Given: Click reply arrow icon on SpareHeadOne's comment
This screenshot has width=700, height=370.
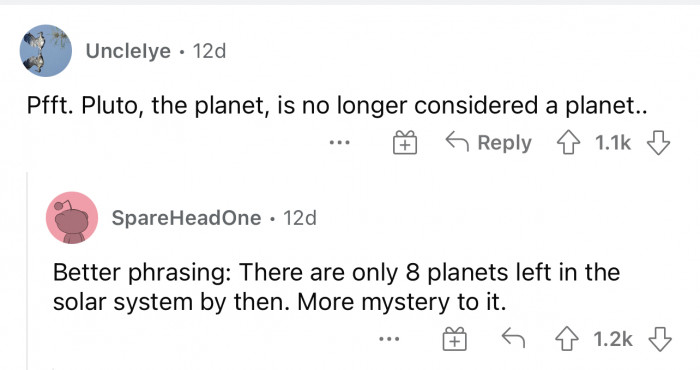Looking at the screenshot, I should [x=513, y=338].
